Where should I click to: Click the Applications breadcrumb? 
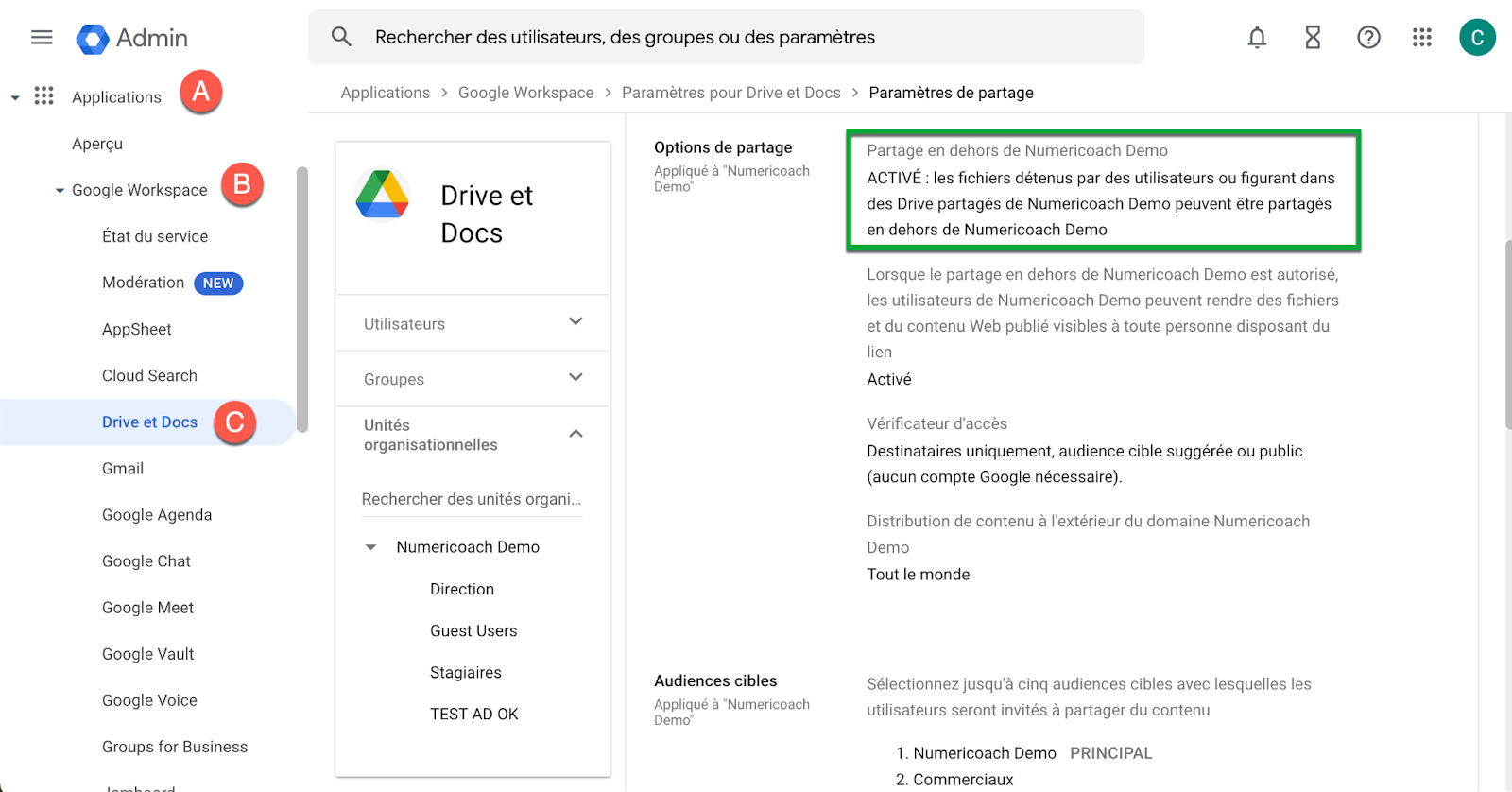coord(385,93)
